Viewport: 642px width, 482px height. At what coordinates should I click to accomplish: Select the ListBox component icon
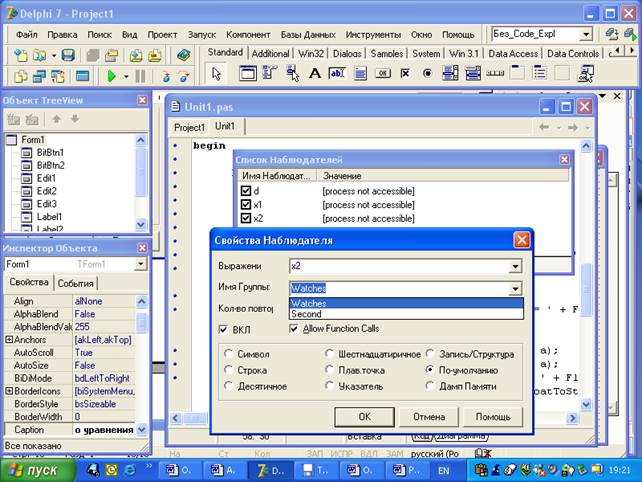tap(450, 74)
